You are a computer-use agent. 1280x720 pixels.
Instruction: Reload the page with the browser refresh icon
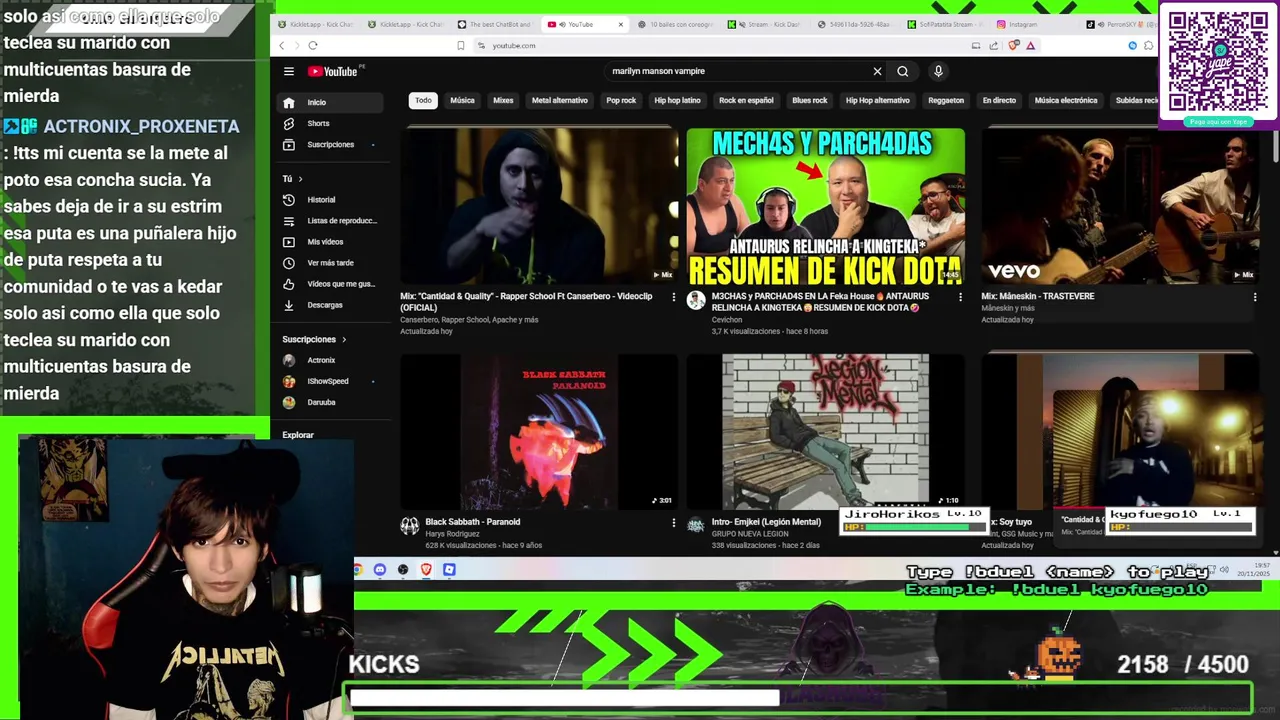[312, 45]
